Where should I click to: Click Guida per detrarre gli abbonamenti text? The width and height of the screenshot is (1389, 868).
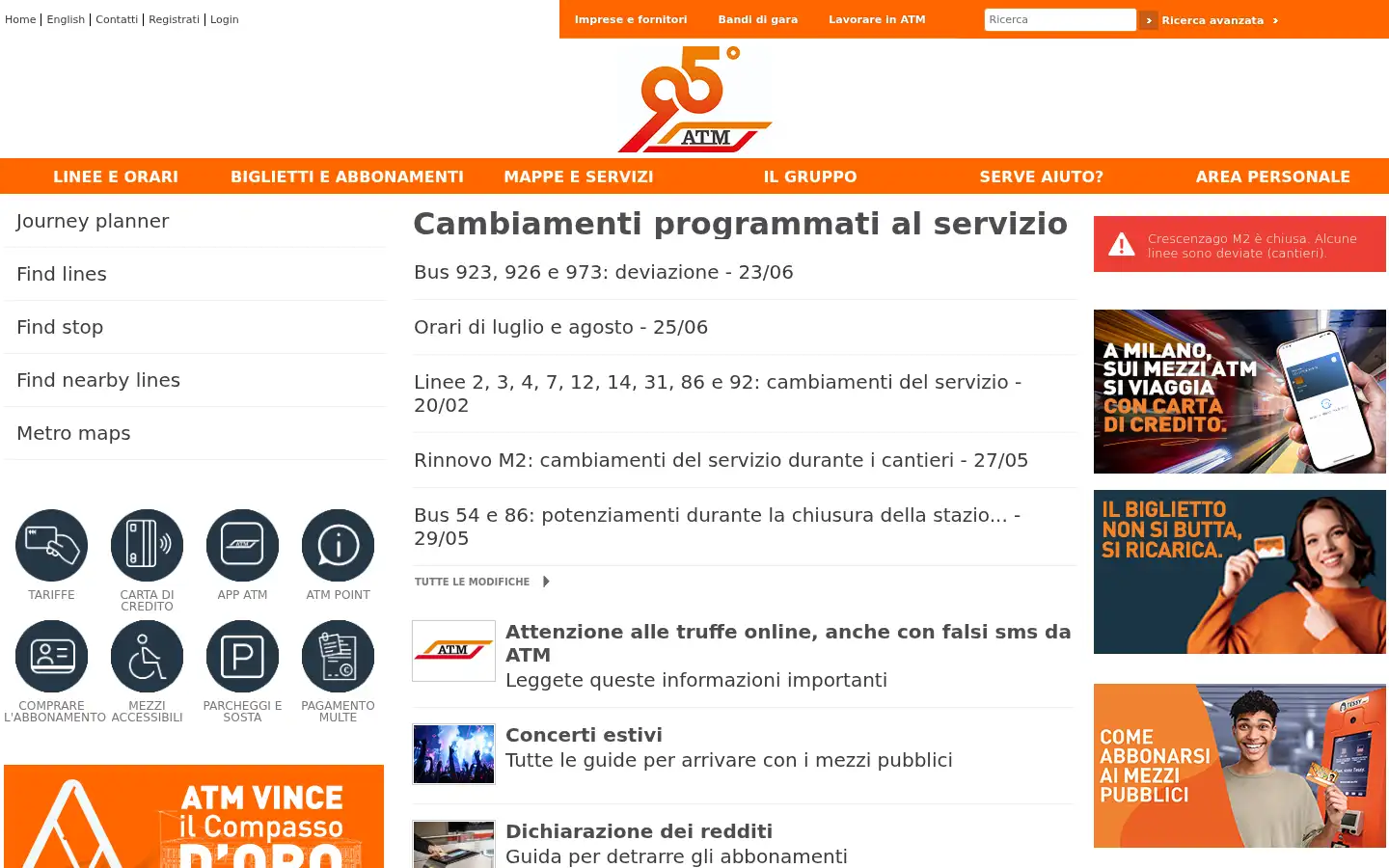pyautogui.click(x=676, y=856)
